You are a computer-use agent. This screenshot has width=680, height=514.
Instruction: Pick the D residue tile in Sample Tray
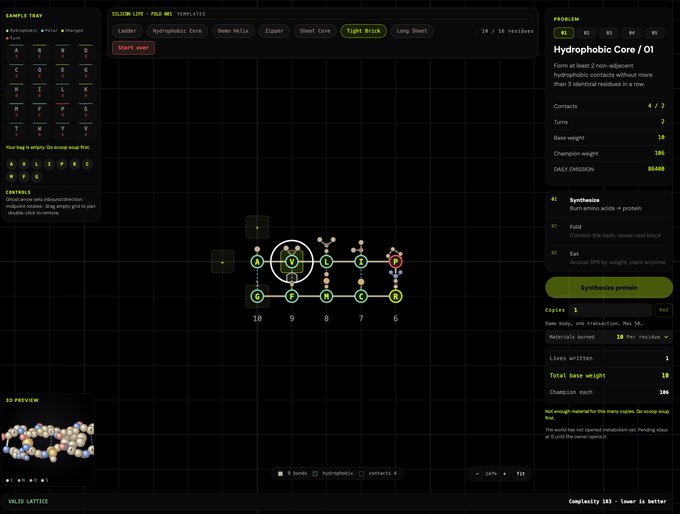point(86,52)
